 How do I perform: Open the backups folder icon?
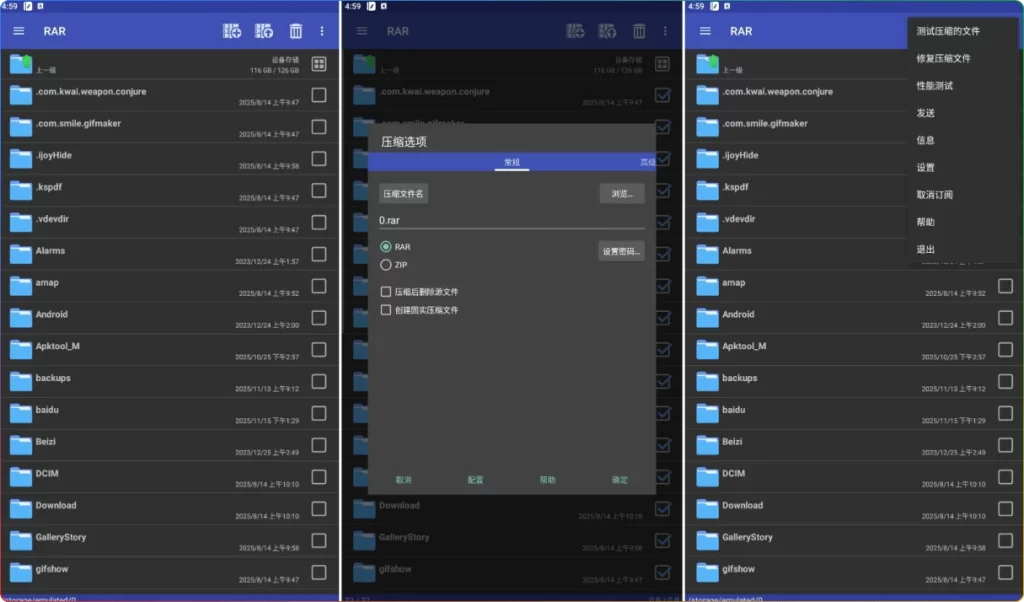pos(21,380)
